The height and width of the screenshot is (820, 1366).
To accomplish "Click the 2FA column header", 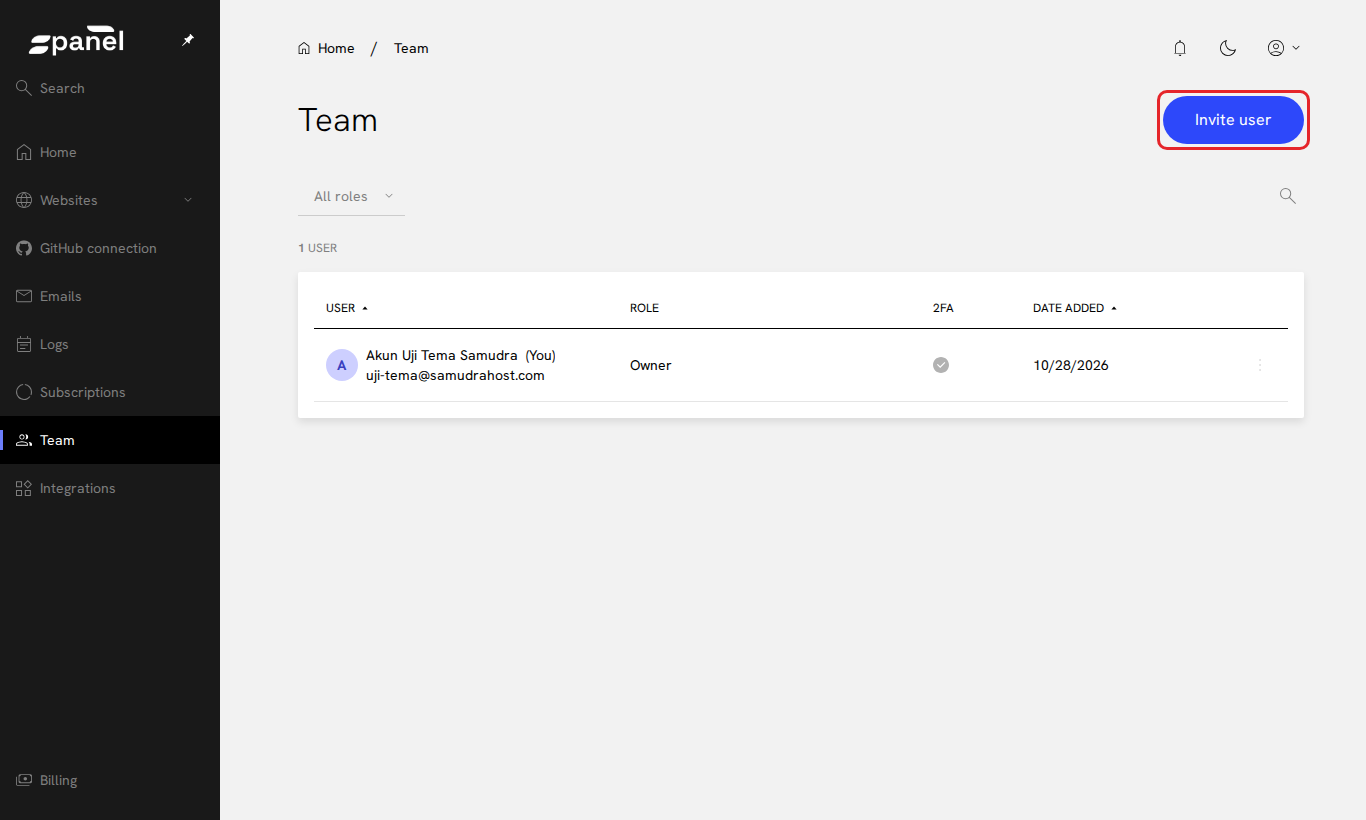I will (943, 308).
